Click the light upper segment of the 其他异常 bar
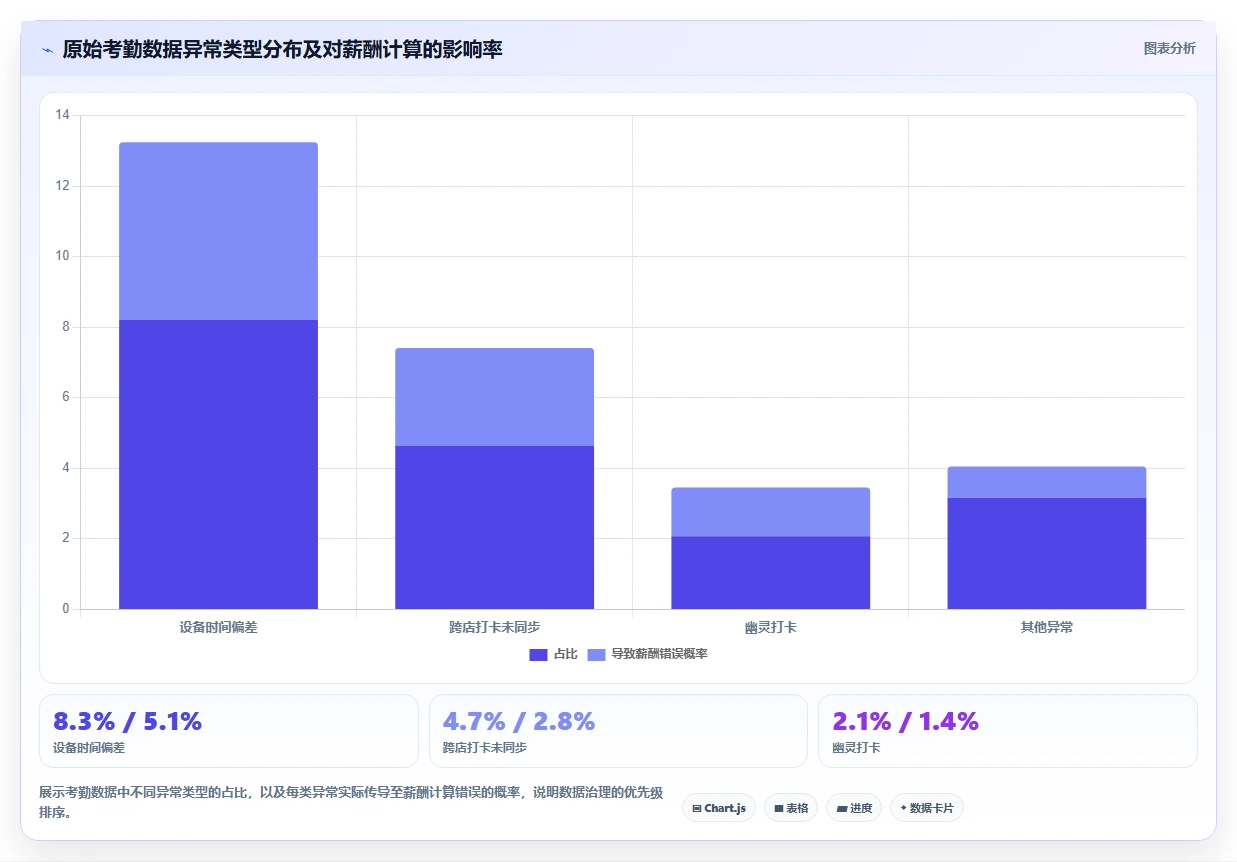Image resolution: width=1237 pixels, height=862 pixels. [1046, 482]
